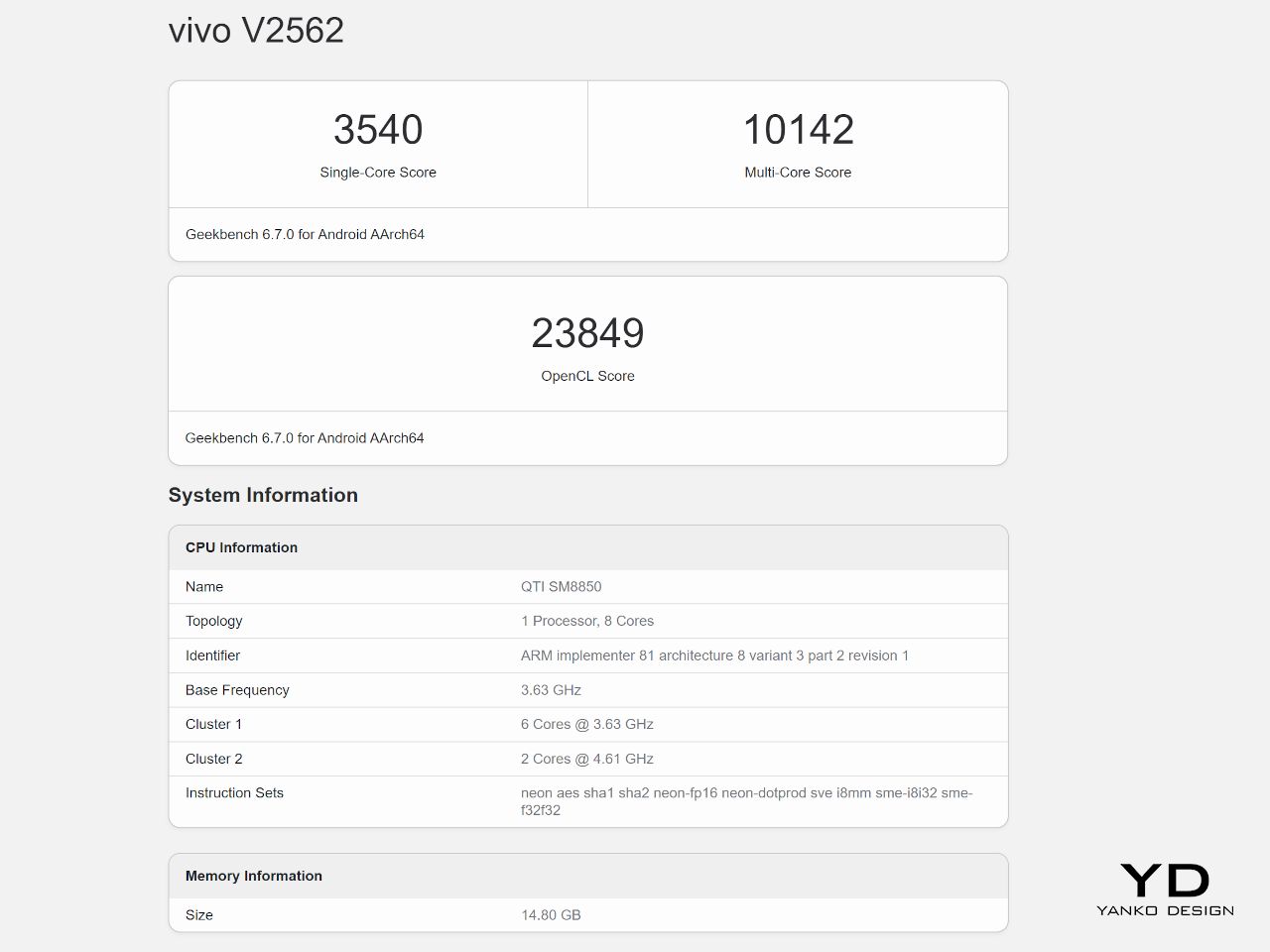Click the Multi-Core Score label

pos(798,173)
